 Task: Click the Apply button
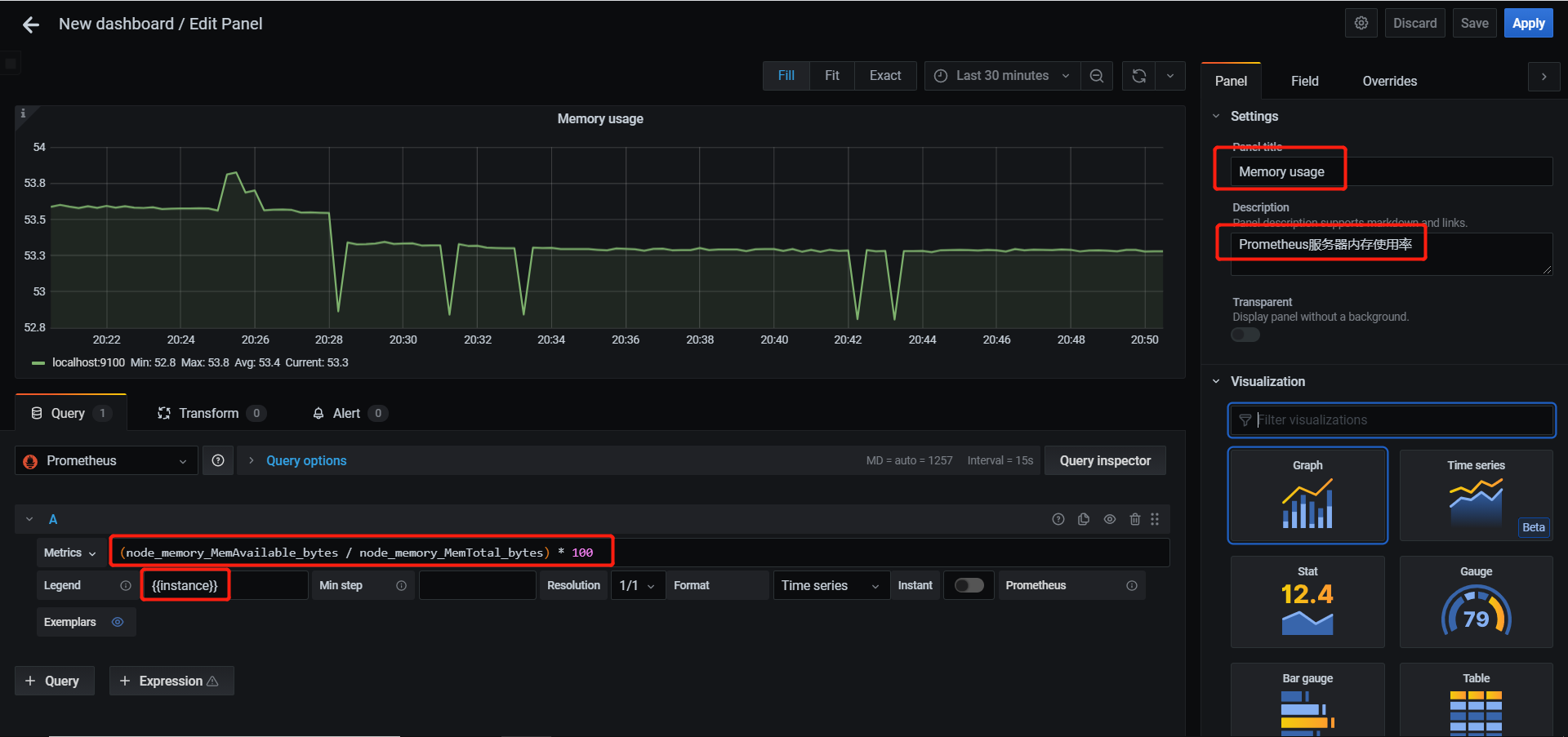(1528, 23)
